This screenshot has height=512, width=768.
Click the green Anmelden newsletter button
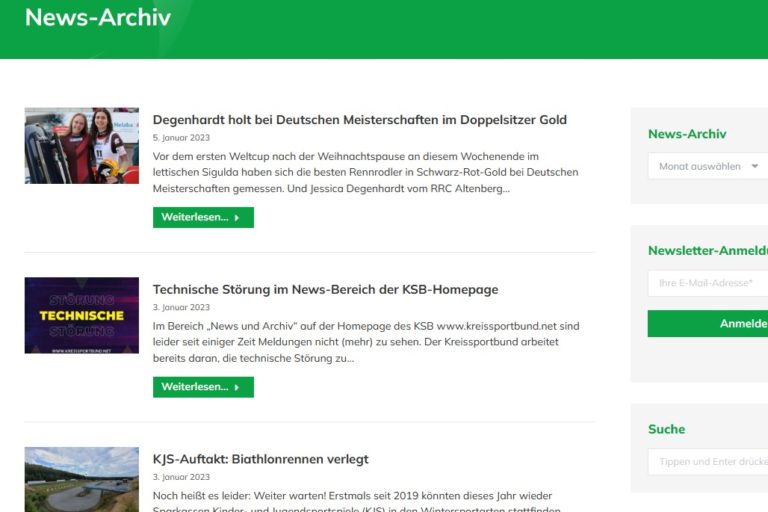click(708, 323)
